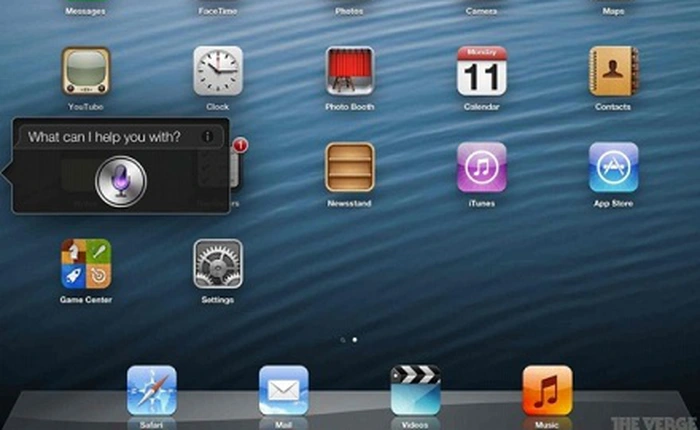Open the Clock app
Image resolution: width=700 pixels, height=430 pixels.
(218, 71)
